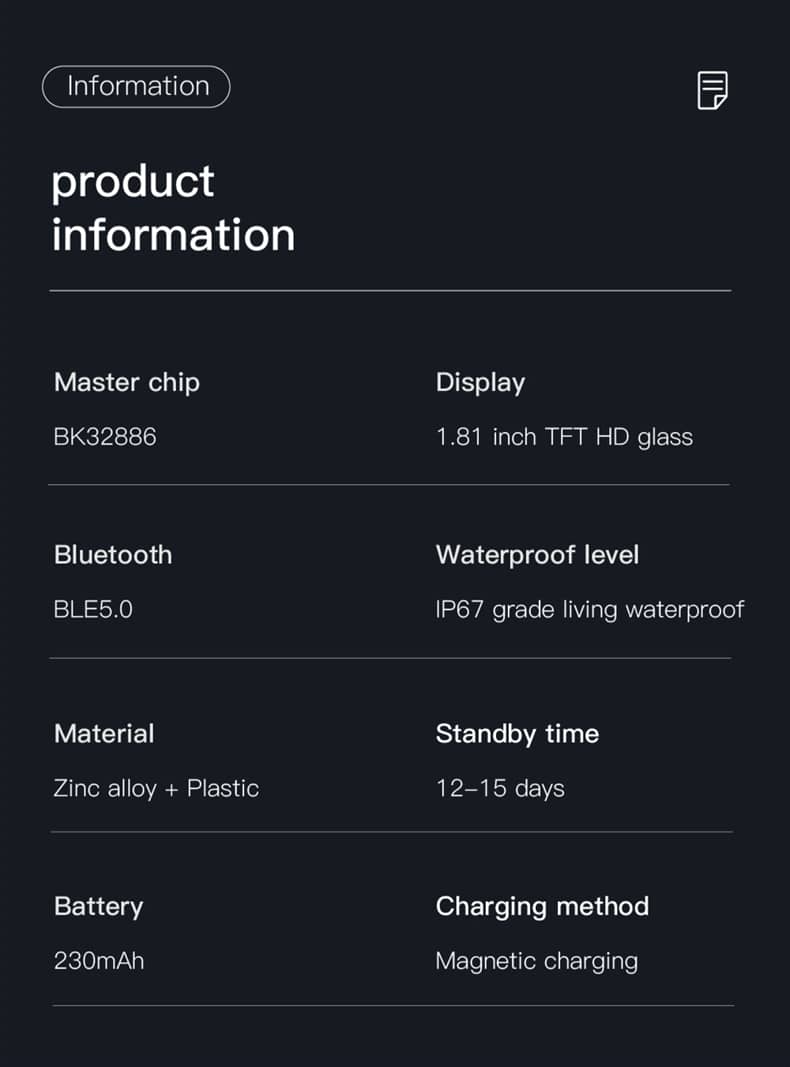Image resolution: width=790 pixels, height=1067 pixels.
Task: Select the BLE5.0 value
Action: click(x=93, y=609)
